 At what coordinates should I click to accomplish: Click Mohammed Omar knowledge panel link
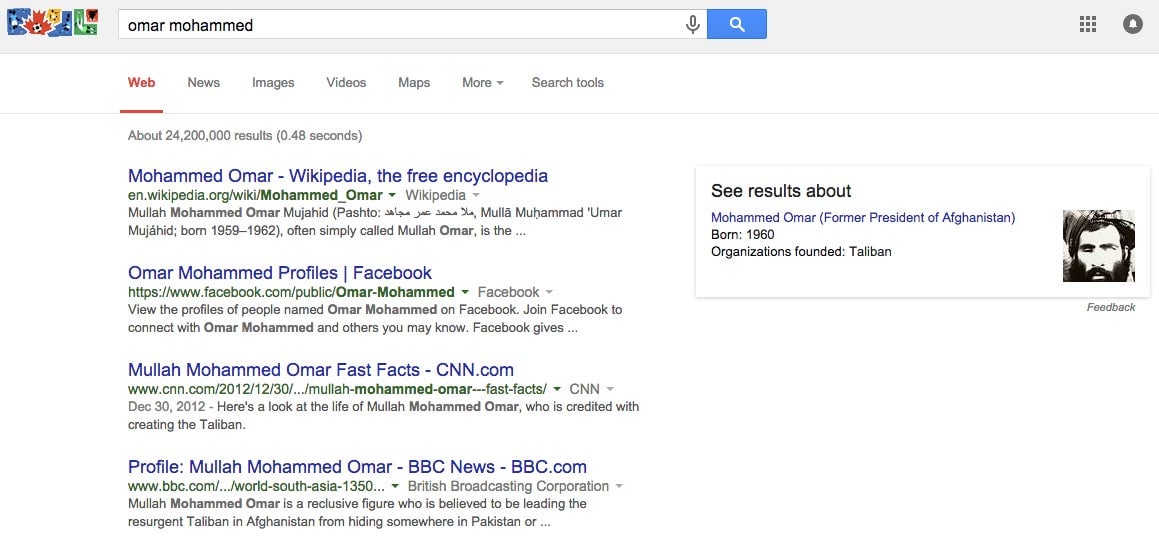coord(863,217)
